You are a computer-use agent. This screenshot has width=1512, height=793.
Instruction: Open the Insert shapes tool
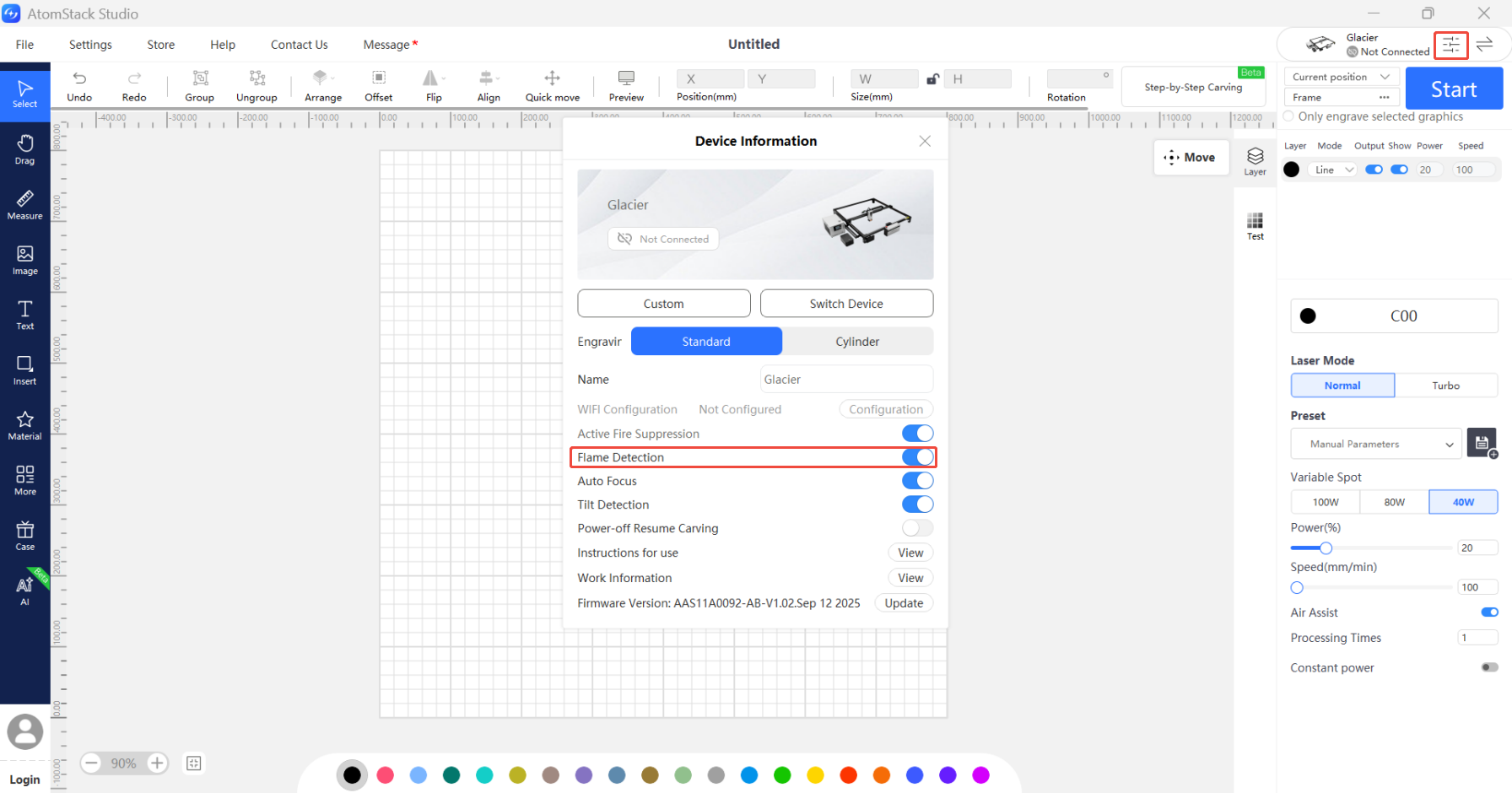(x=24, y=370)
